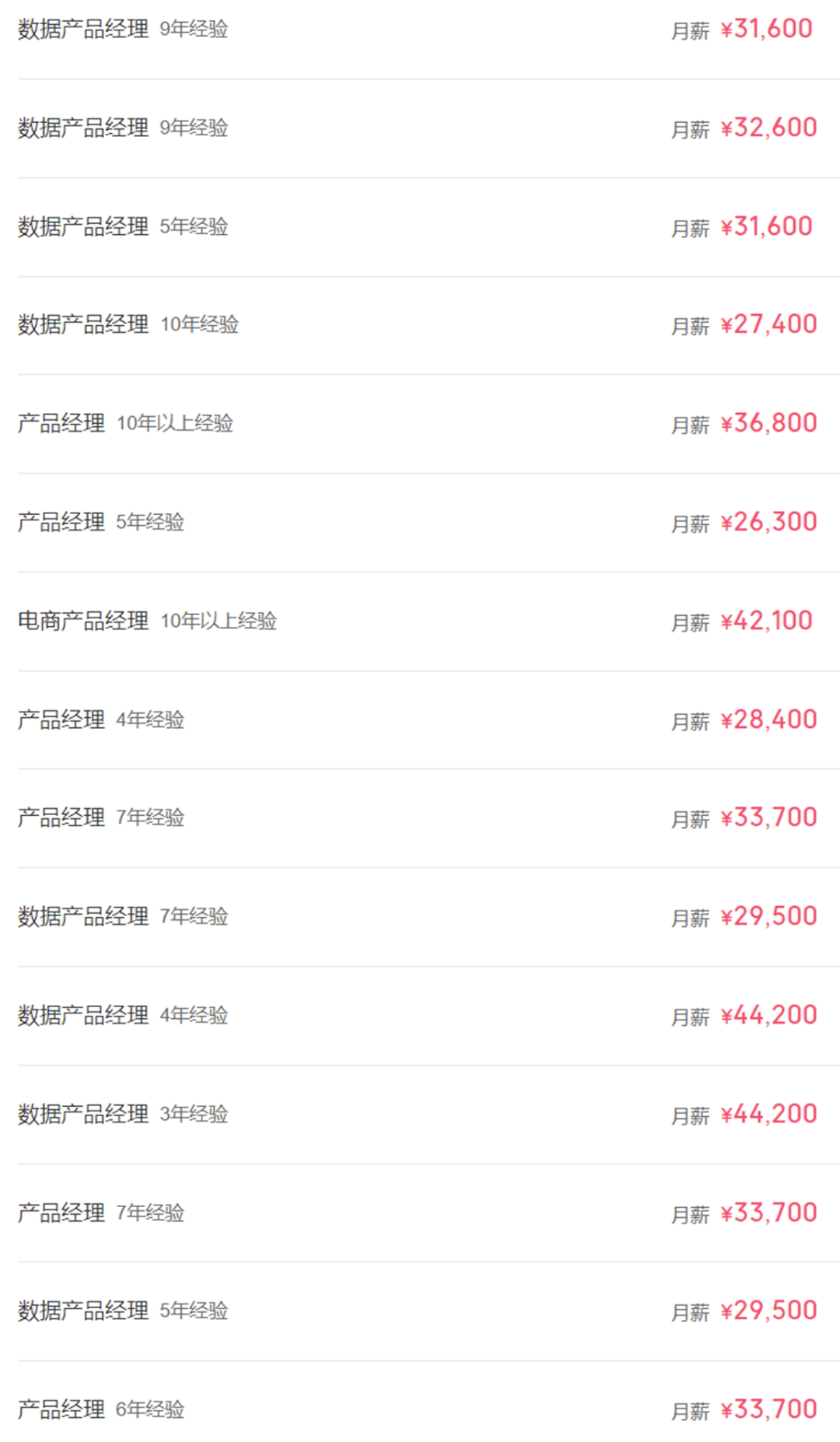
Task: Click ¥44,200 salary of 3年经验 row
Action: tap(768, 1114)
